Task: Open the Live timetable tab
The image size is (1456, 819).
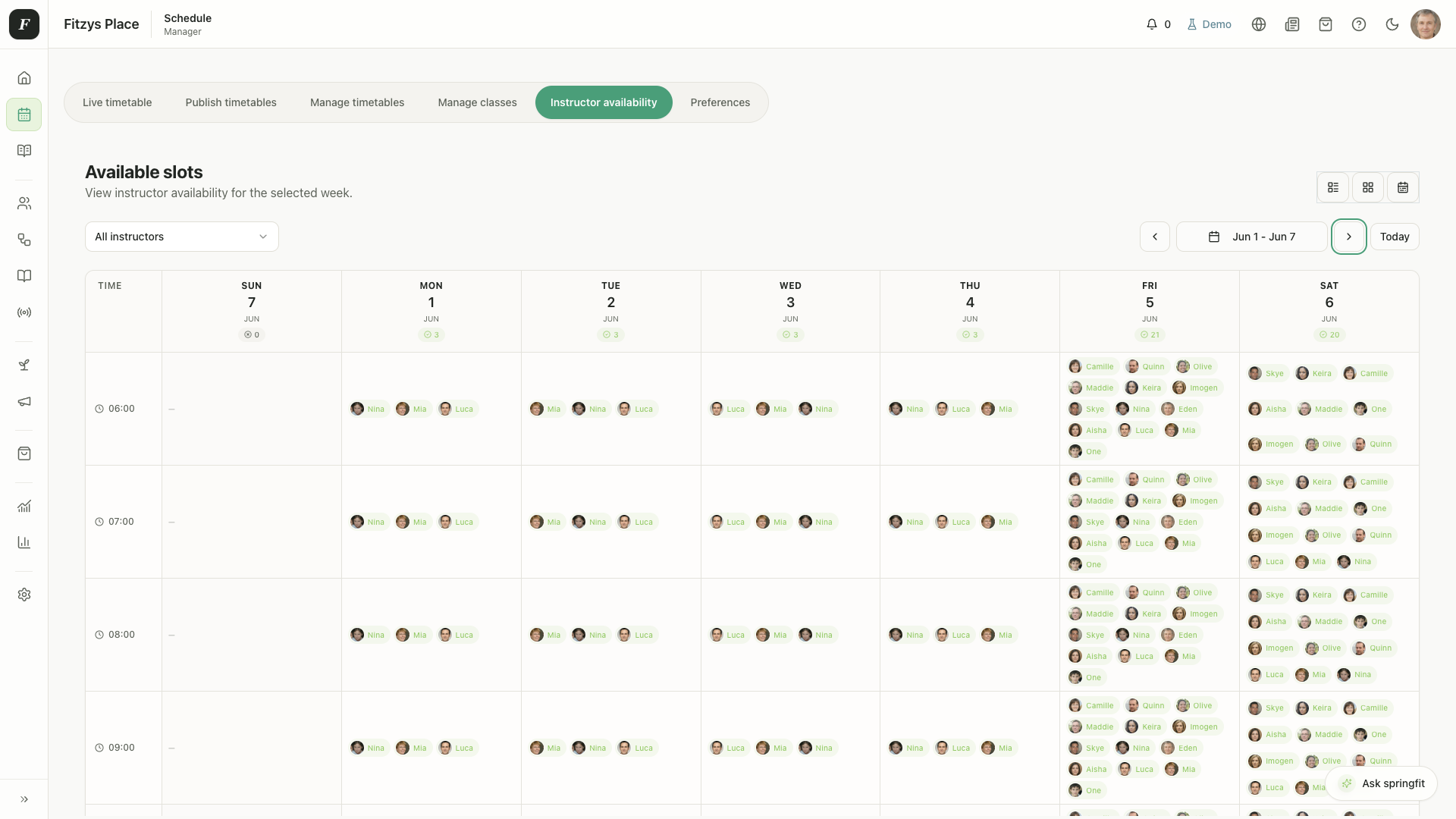Action: click(117, 102)
